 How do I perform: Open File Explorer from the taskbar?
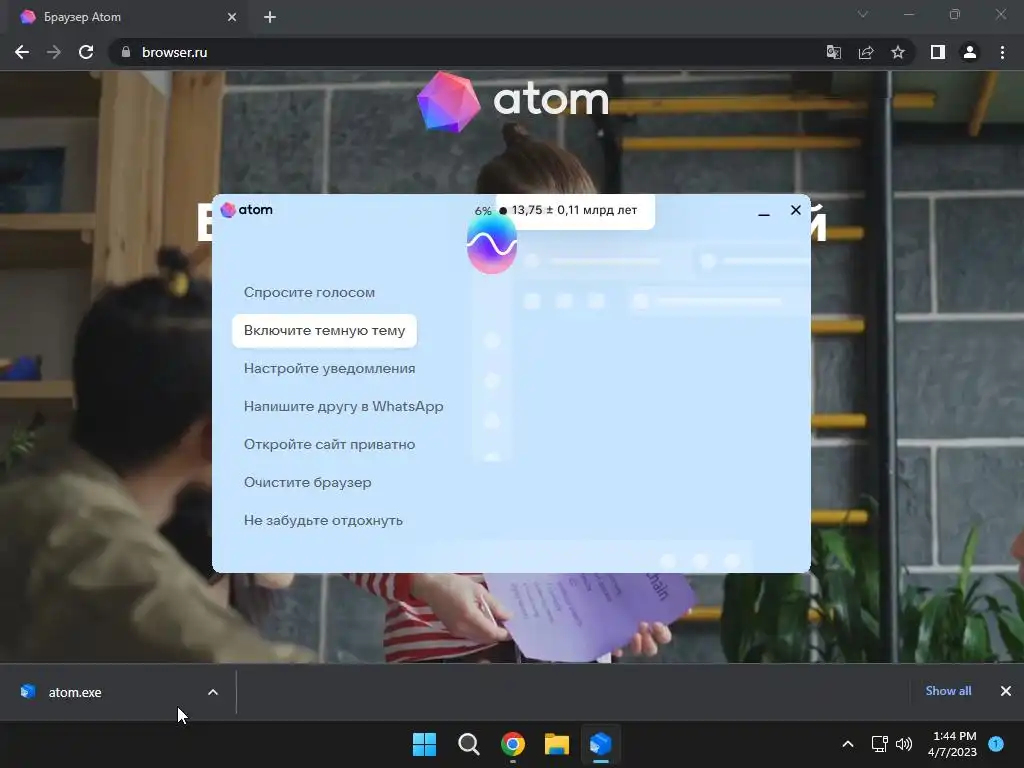point(557,744)
